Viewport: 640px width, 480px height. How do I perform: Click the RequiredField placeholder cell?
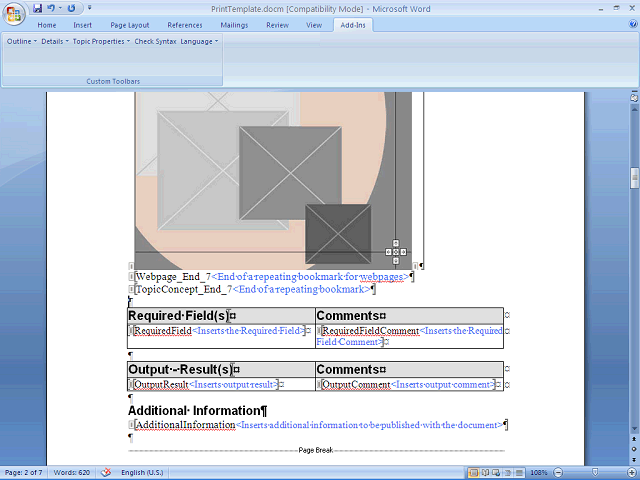221,336
